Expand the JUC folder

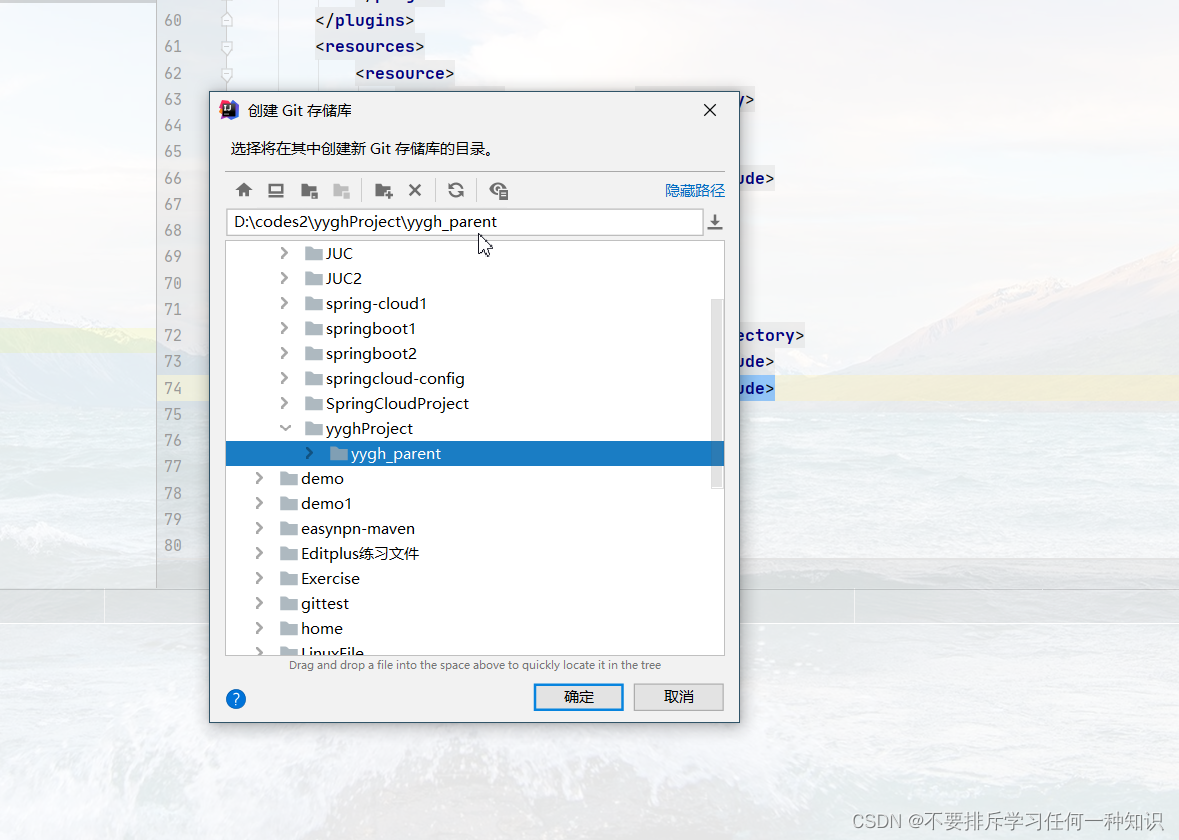[284, 253]
